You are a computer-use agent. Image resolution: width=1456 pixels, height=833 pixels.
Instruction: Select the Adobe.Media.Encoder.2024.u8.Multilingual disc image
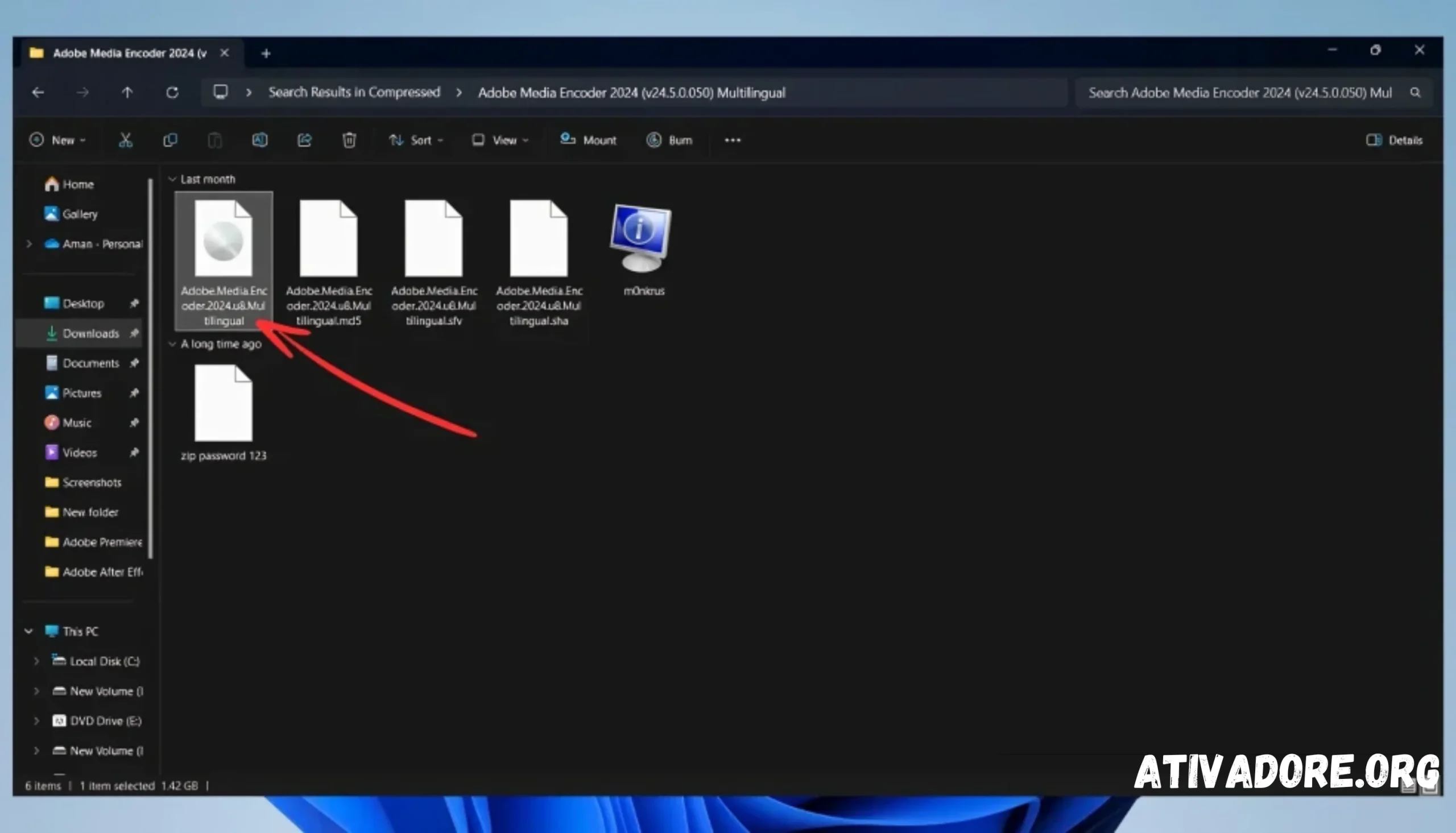[x=224, y=262]
